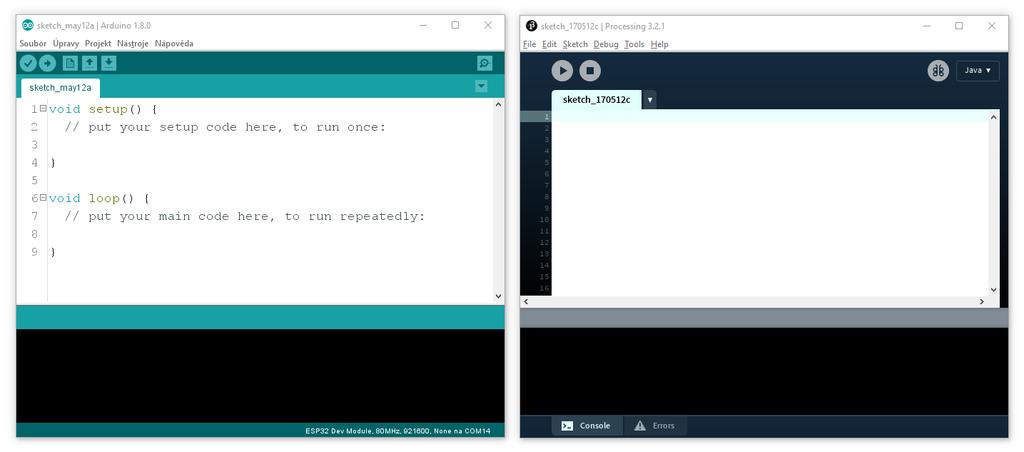Open Projekt menu in Arduino
The height and width of the screenshot is (452, 1024).
coord(98,44)
